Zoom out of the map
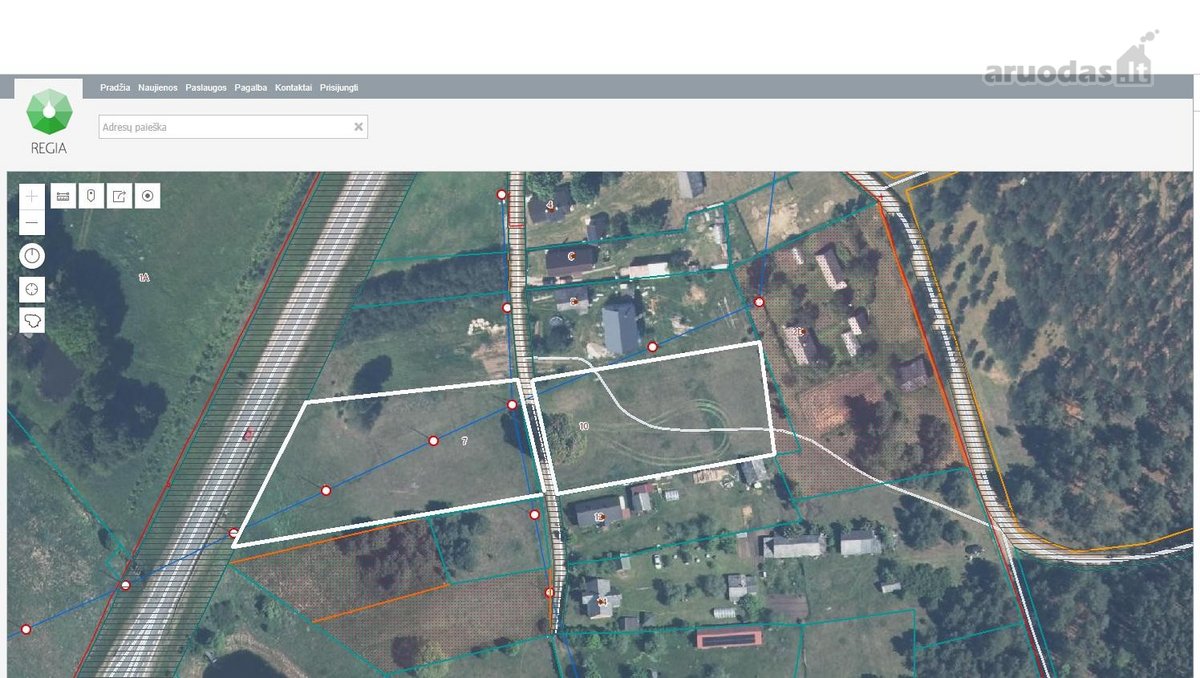Screen dimensions: 1200x678 click(32, 222)
